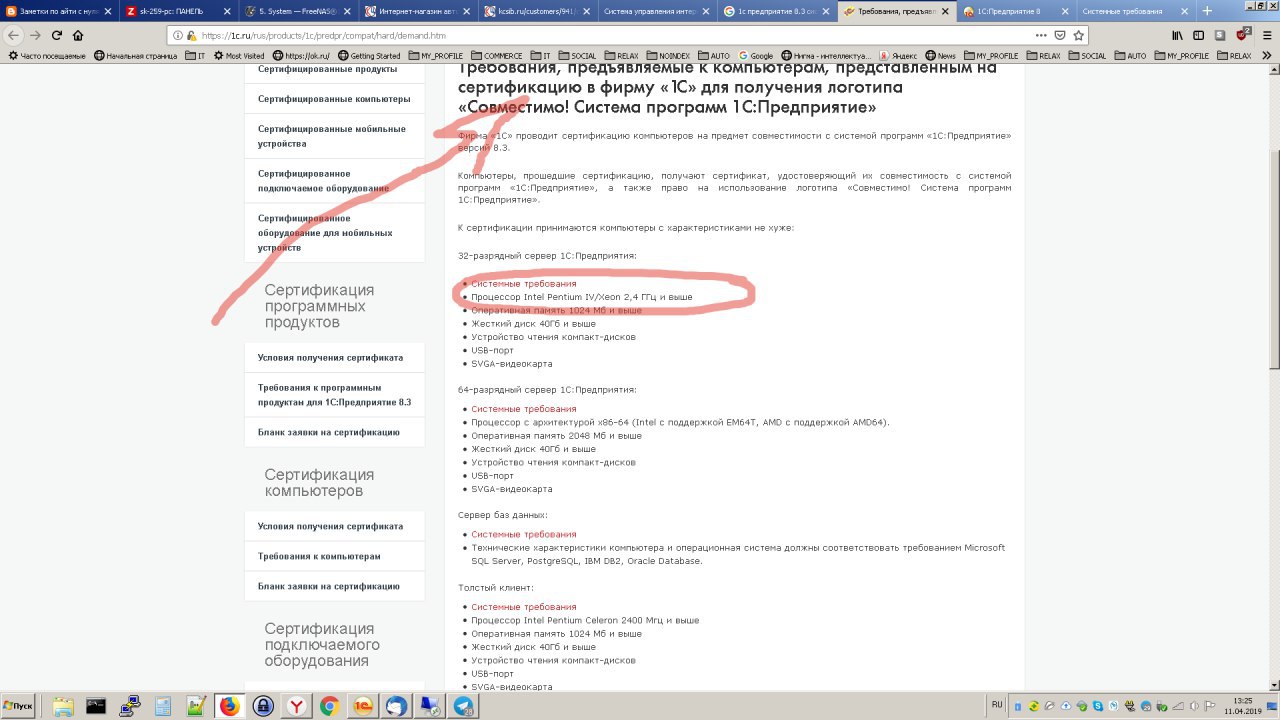
Task: Open 'Требования к компьютерам' sidebar link
Action: (334, 556)
